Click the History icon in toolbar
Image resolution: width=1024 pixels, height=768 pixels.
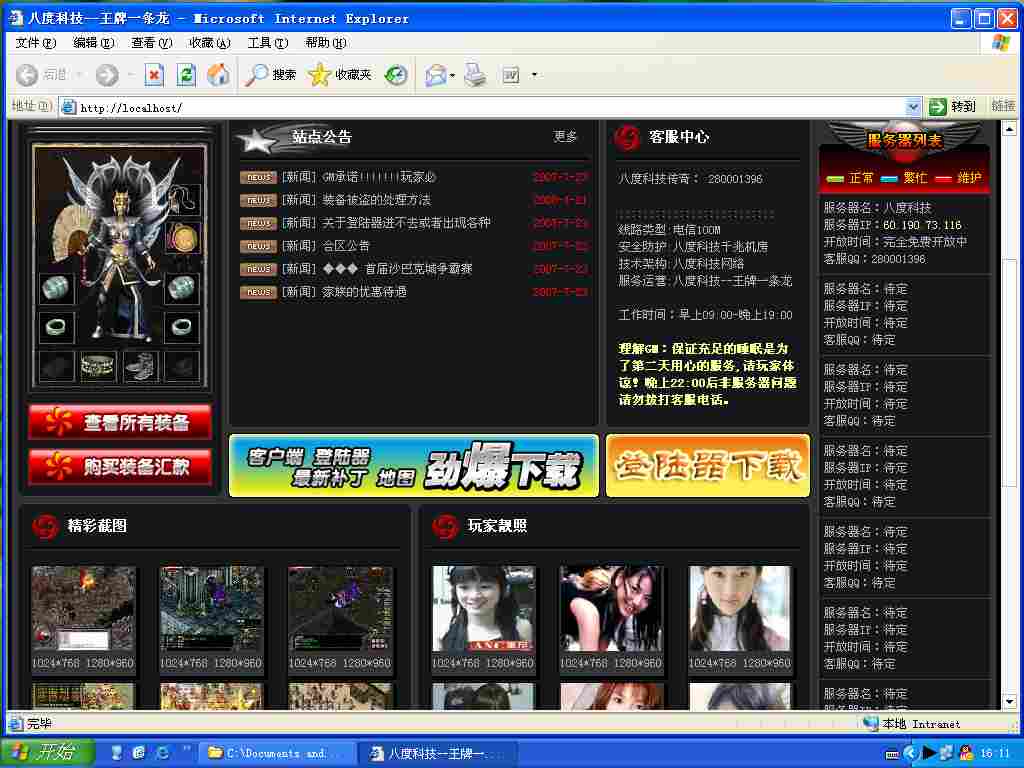397,75
